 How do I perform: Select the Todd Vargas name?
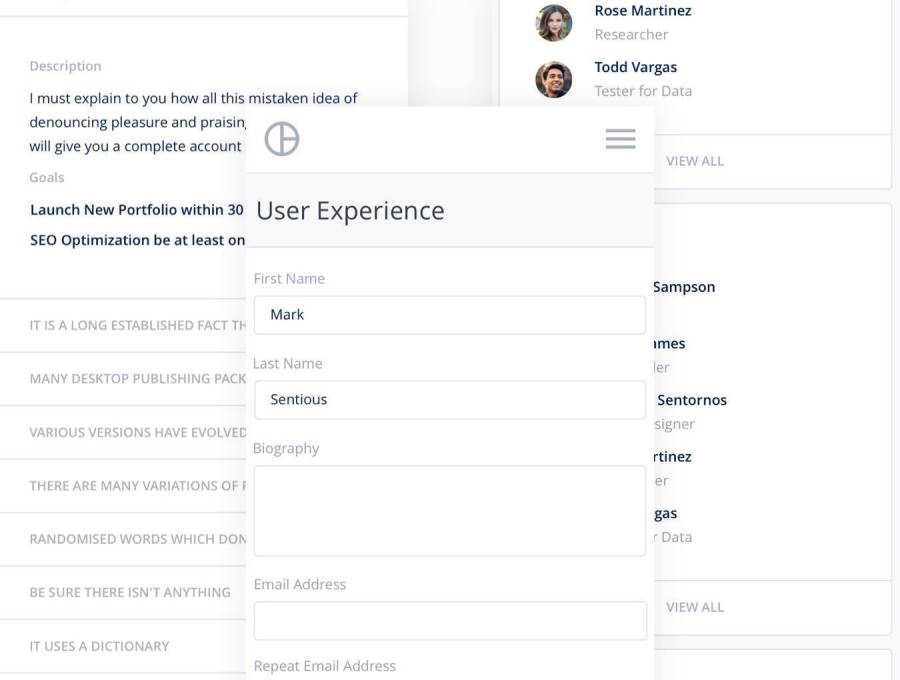635,67
